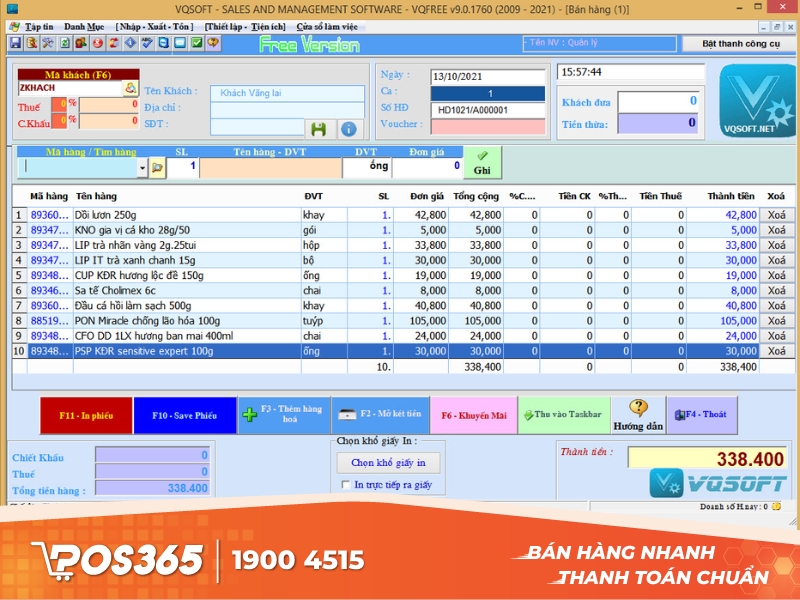Open the [Thiết lập - Tiện ích] menu
Image resolution: width=800 pixels, height=600 pixels.
click(245, 27)
